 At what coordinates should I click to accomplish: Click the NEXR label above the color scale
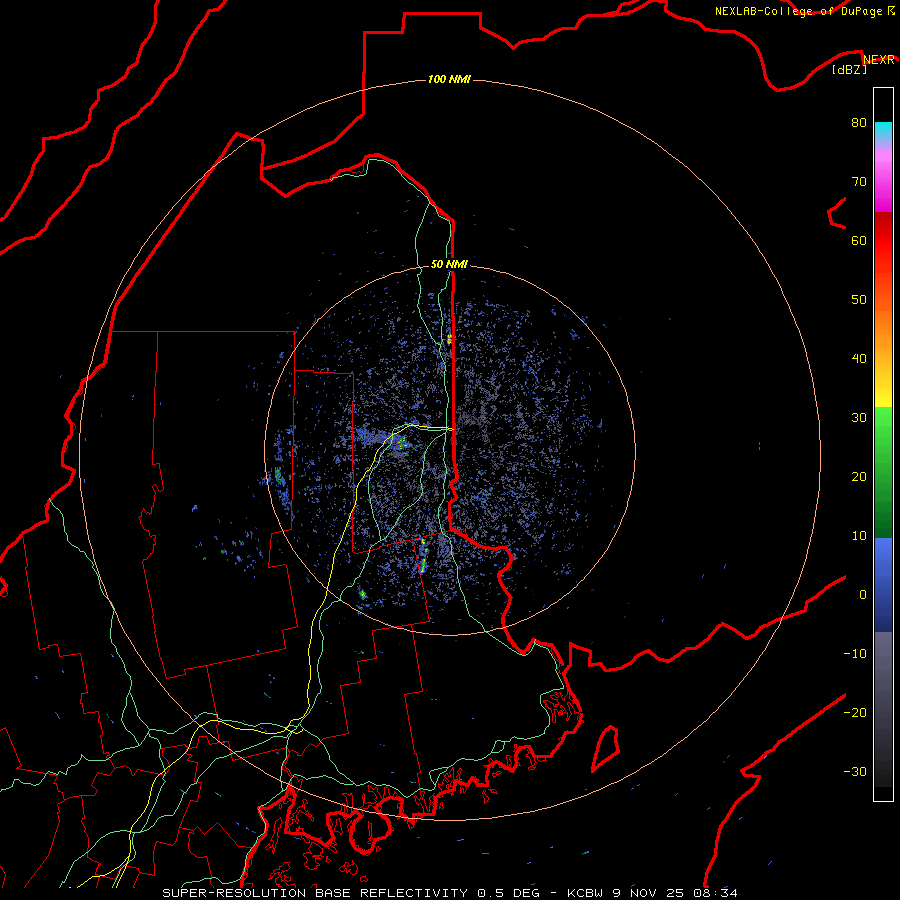pos(878,60)
